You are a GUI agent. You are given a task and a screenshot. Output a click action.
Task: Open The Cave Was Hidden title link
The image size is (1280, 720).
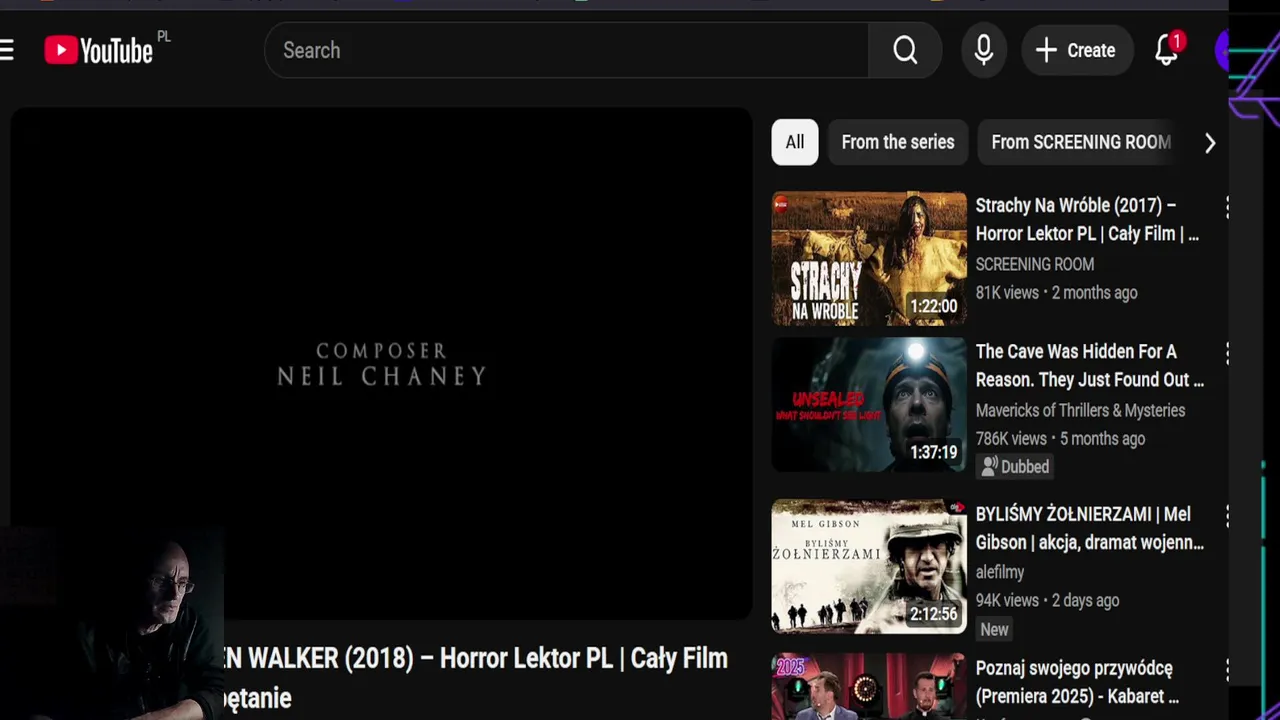[x=1090, y=365]
